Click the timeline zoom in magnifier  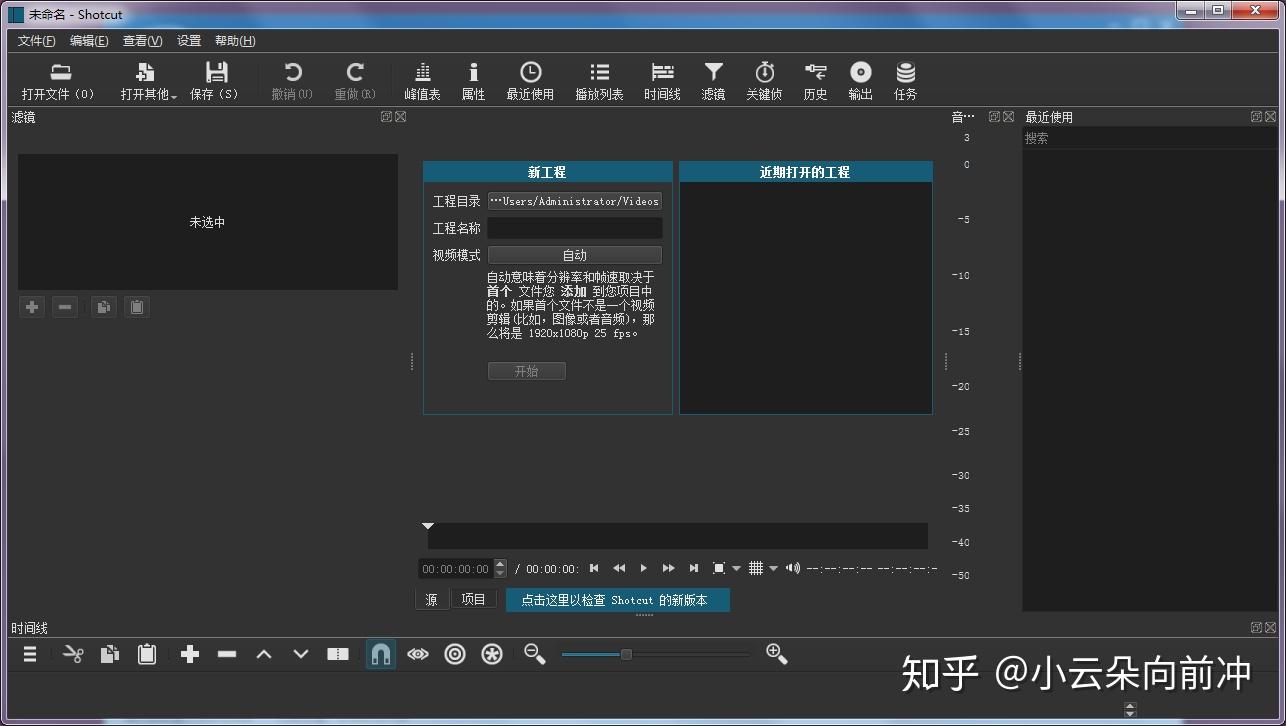point(776,654)
